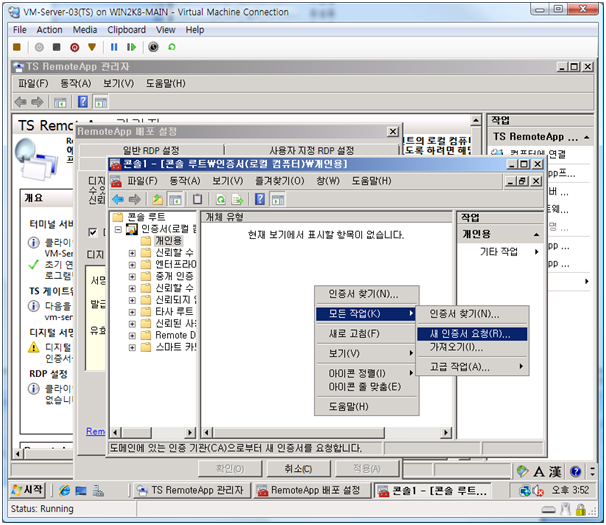Save VM state with the orange arrow icon
The height and width of the screenshot is (525, 606).
point(92,47)
